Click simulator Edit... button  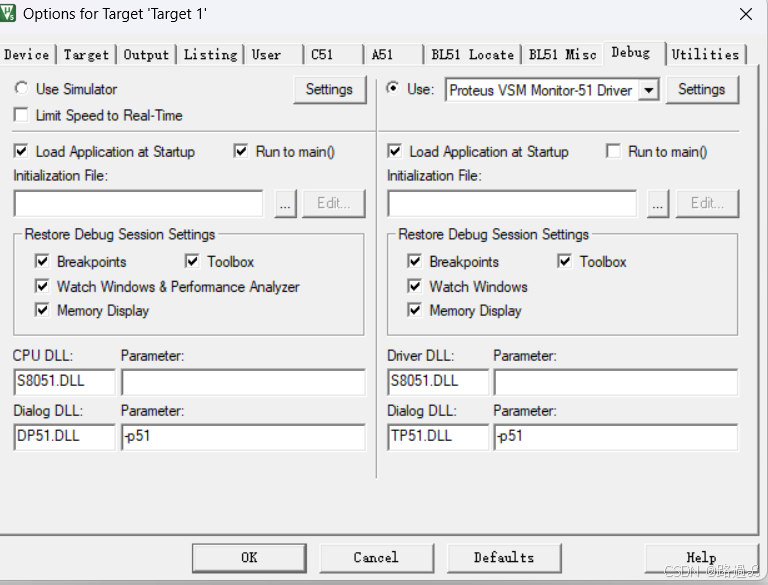click(334, 203)
